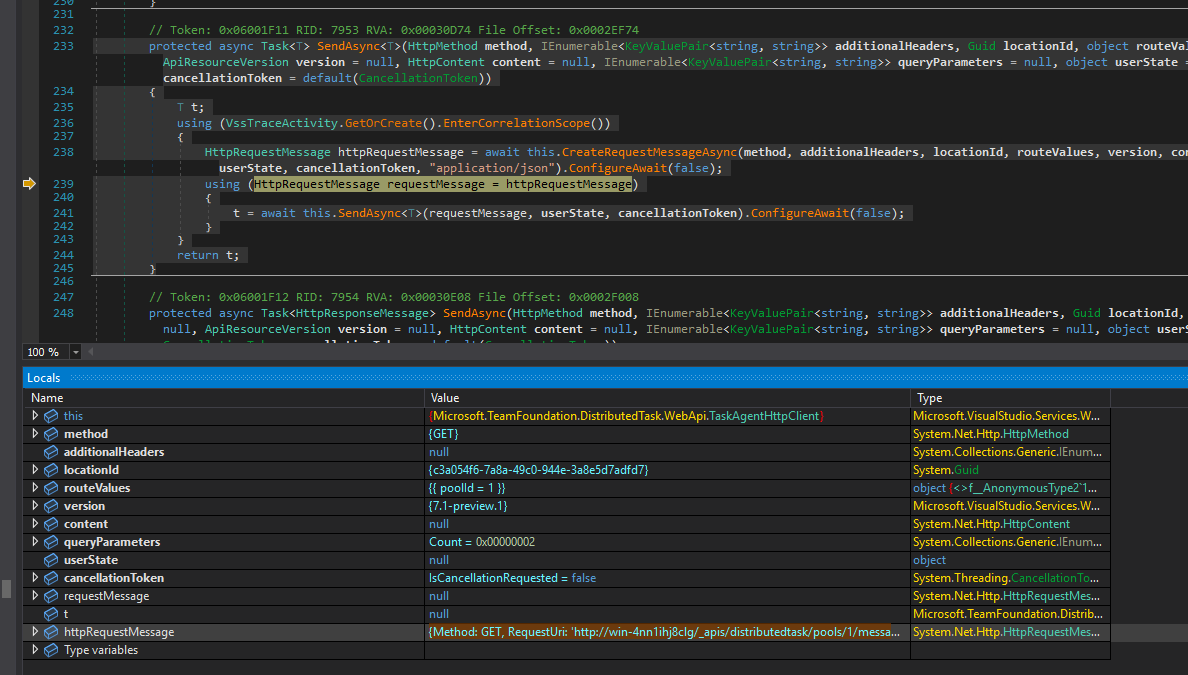Select the TaskAgentHttpClient value for 'this'
1188x675 pixels.
[626, 416]
